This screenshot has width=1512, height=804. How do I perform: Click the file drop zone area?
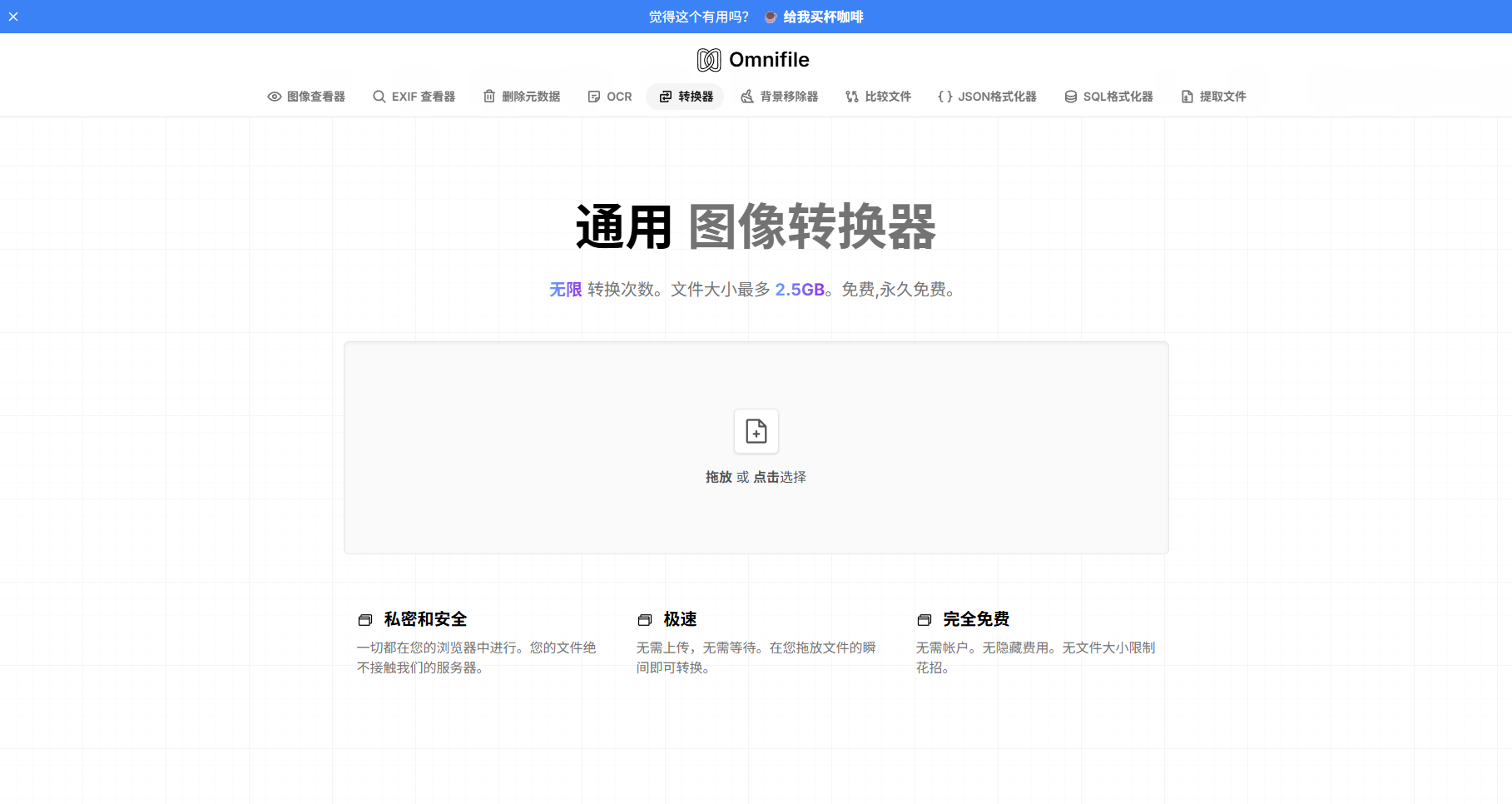tap(756, 448)
